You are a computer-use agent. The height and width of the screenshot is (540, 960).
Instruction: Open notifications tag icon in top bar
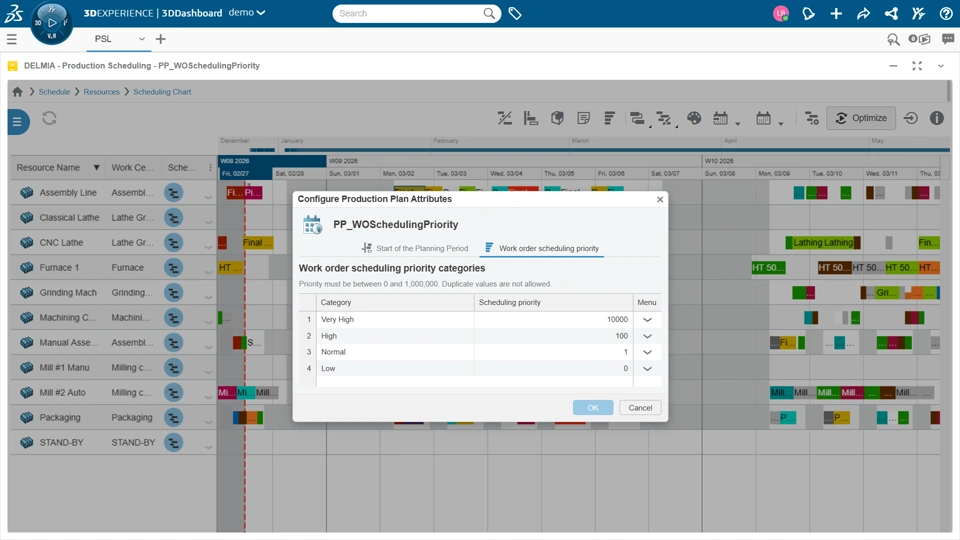pos(808,13)
